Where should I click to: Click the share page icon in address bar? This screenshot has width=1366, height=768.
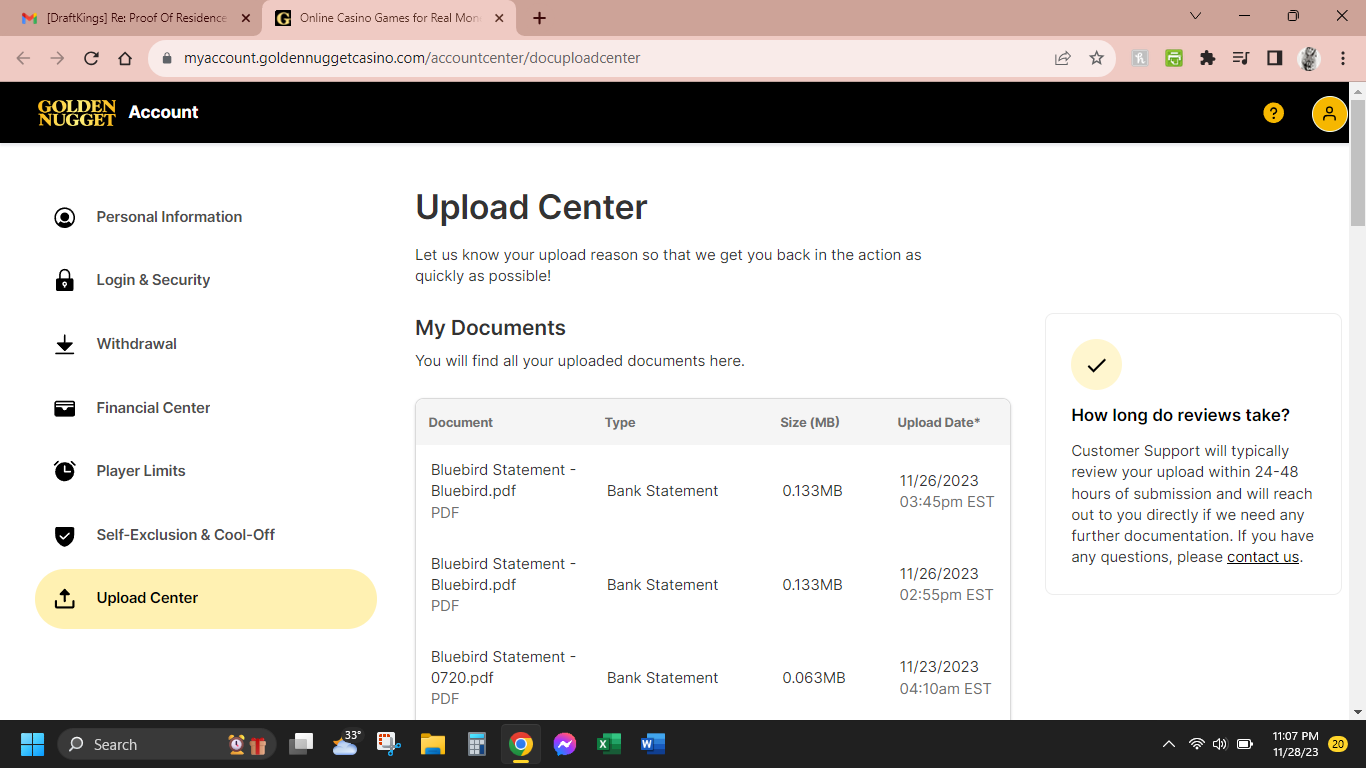[x=1062, y=58]
